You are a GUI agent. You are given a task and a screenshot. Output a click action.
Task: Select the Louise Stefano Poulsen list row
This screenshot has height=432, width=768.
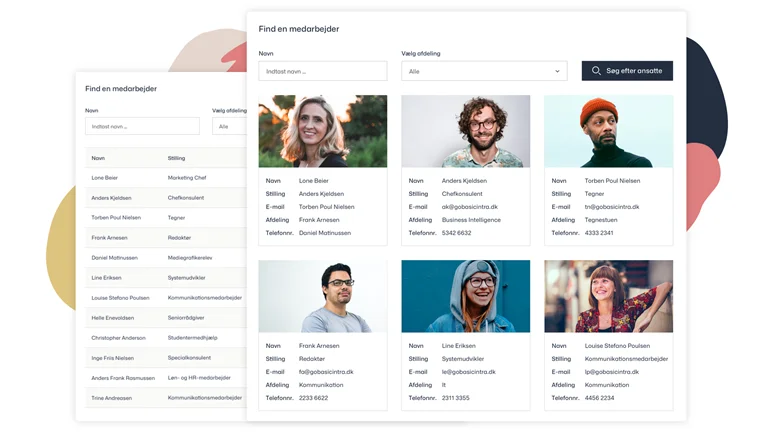(x=166, y=298)
